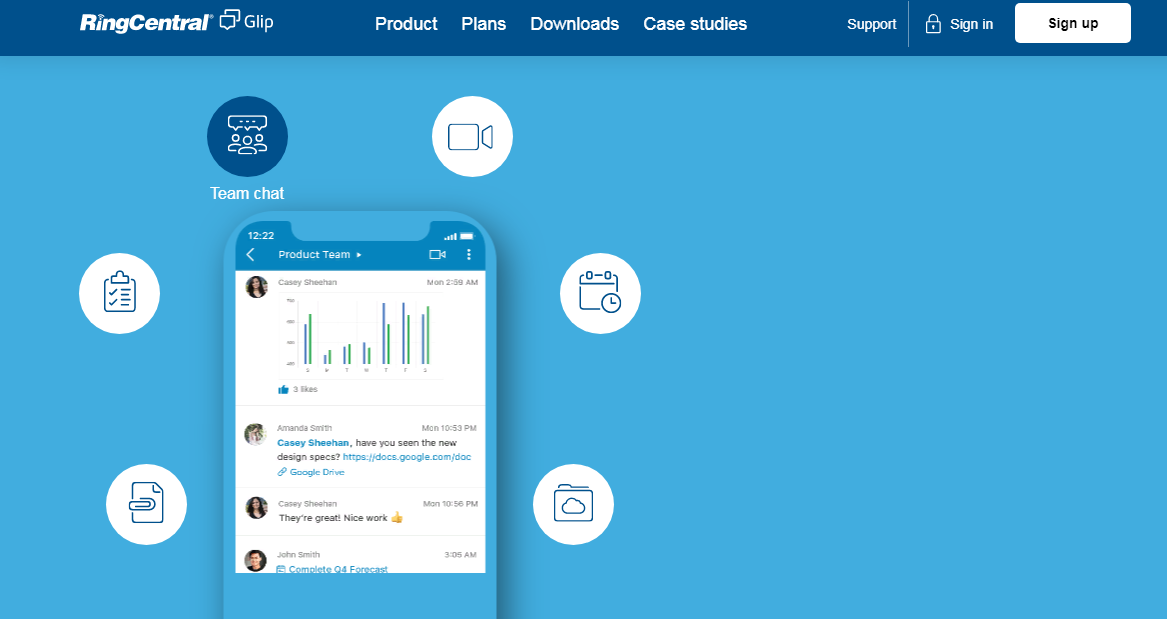Click the video camera feature circle

[472, 136]
